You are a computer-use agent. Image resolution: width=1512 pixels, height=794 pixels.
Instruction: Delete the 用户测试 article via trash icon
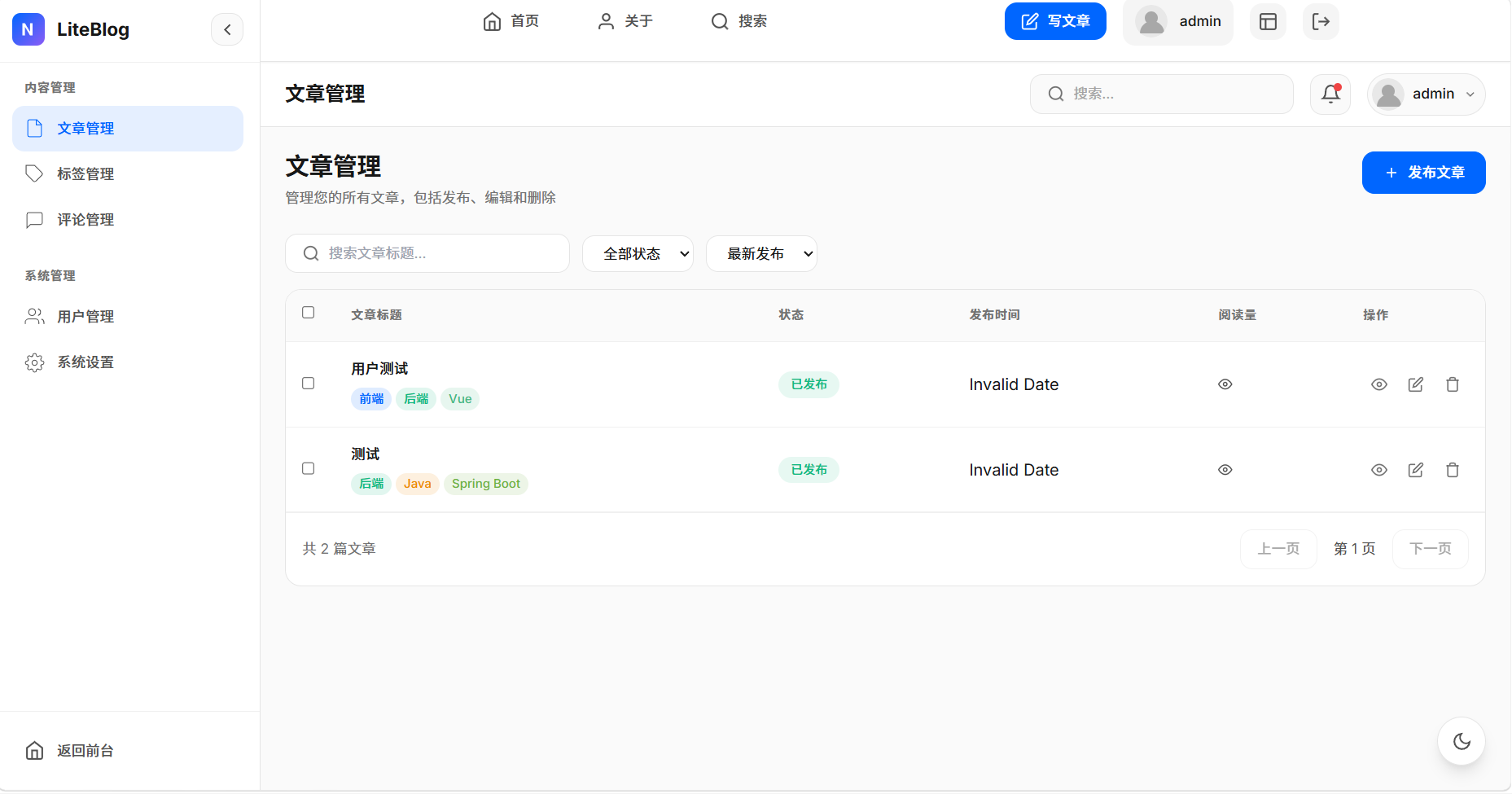[1452, 384]
